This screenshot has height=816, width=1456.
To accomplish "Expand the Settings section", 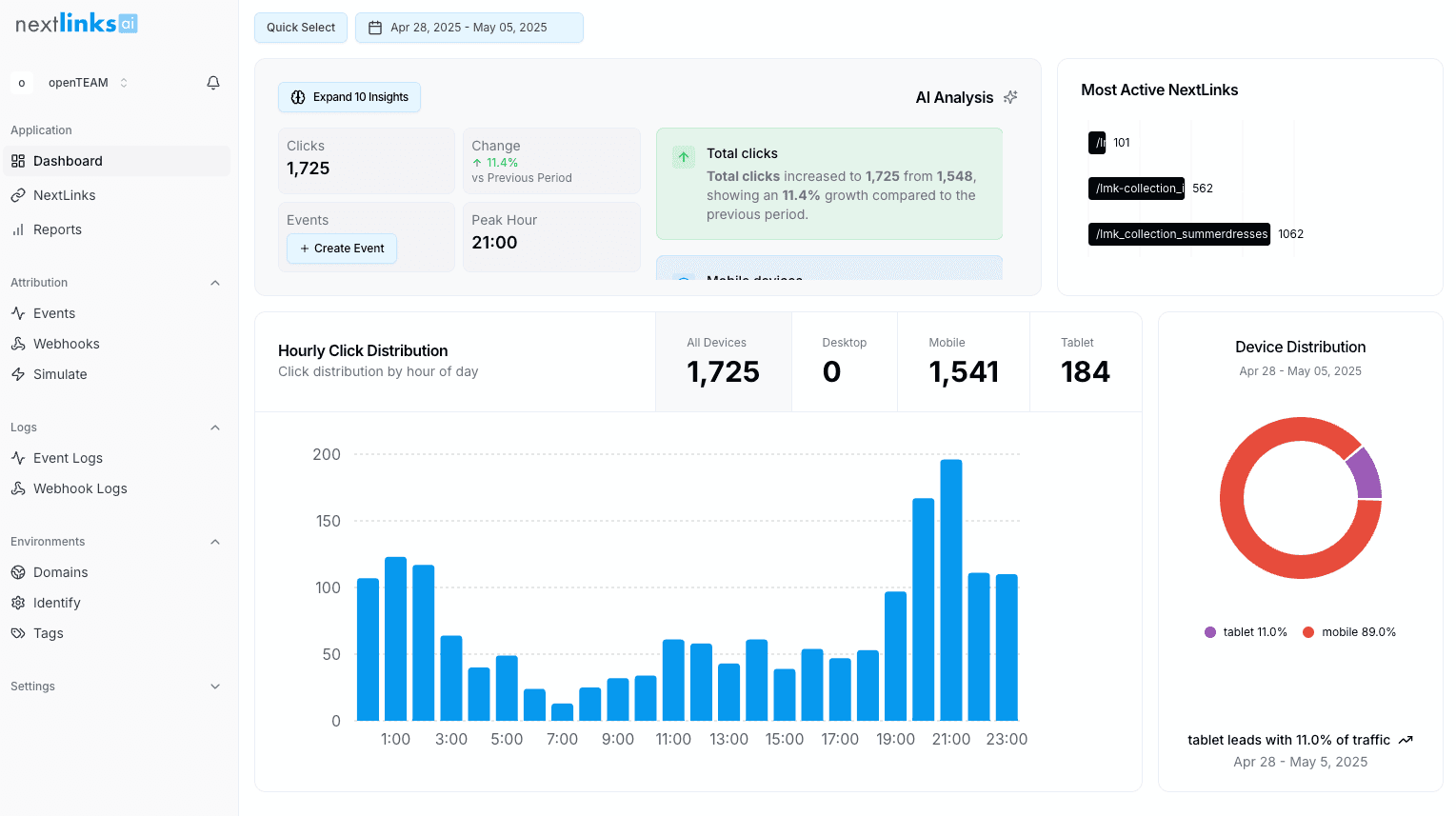I will coord(215,686).
